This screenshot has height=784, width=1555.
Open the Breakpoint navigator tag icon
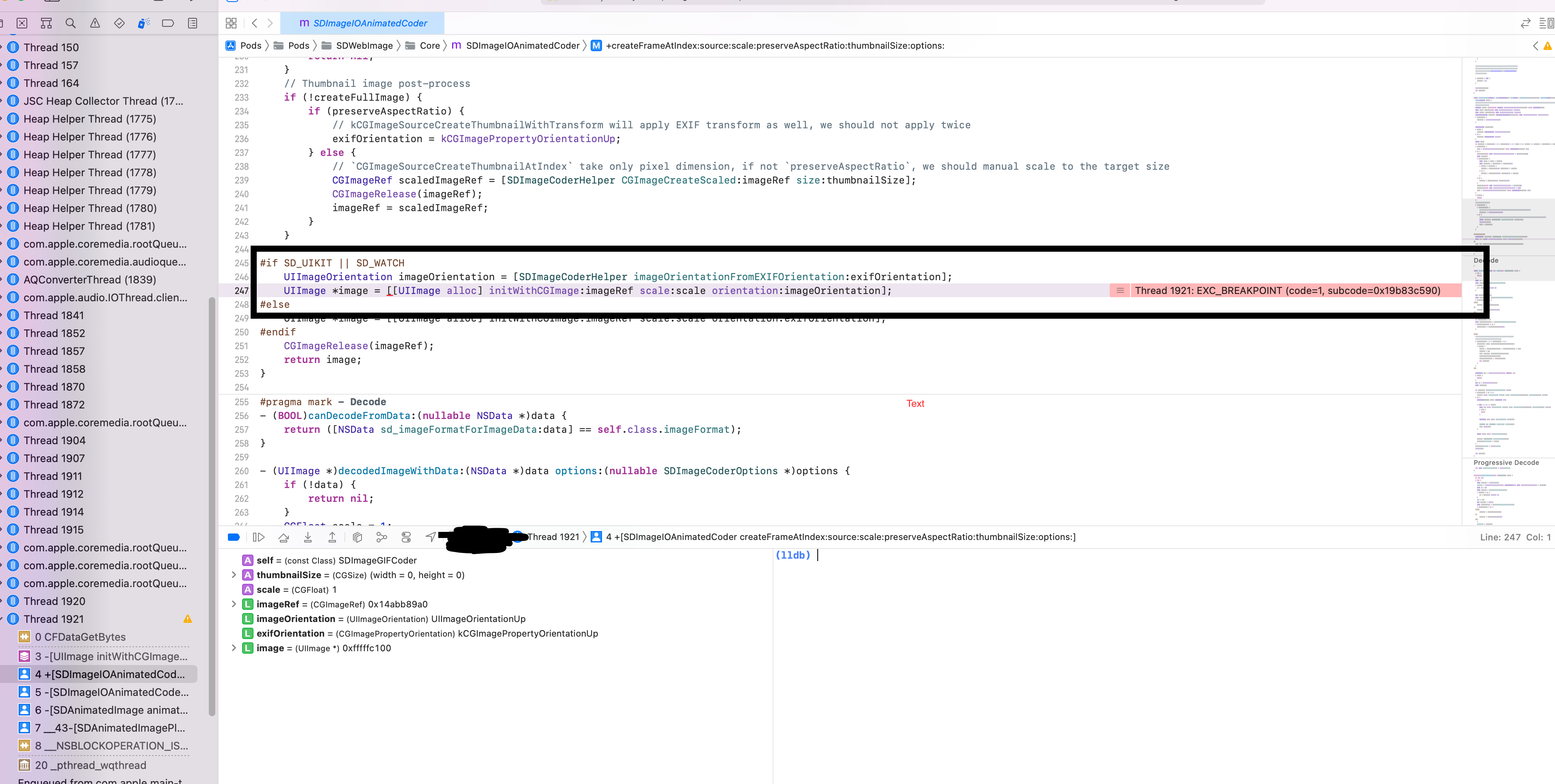point(168,24)
